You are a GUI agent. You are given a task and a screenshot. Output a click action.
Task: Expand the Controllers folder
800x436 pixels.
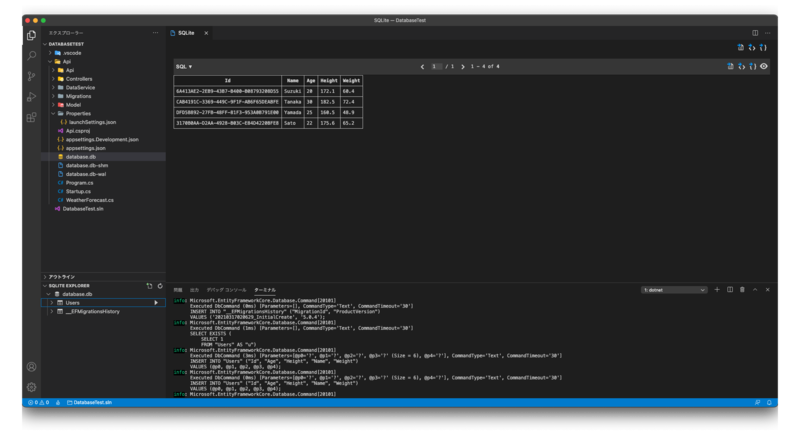point(53,79)
